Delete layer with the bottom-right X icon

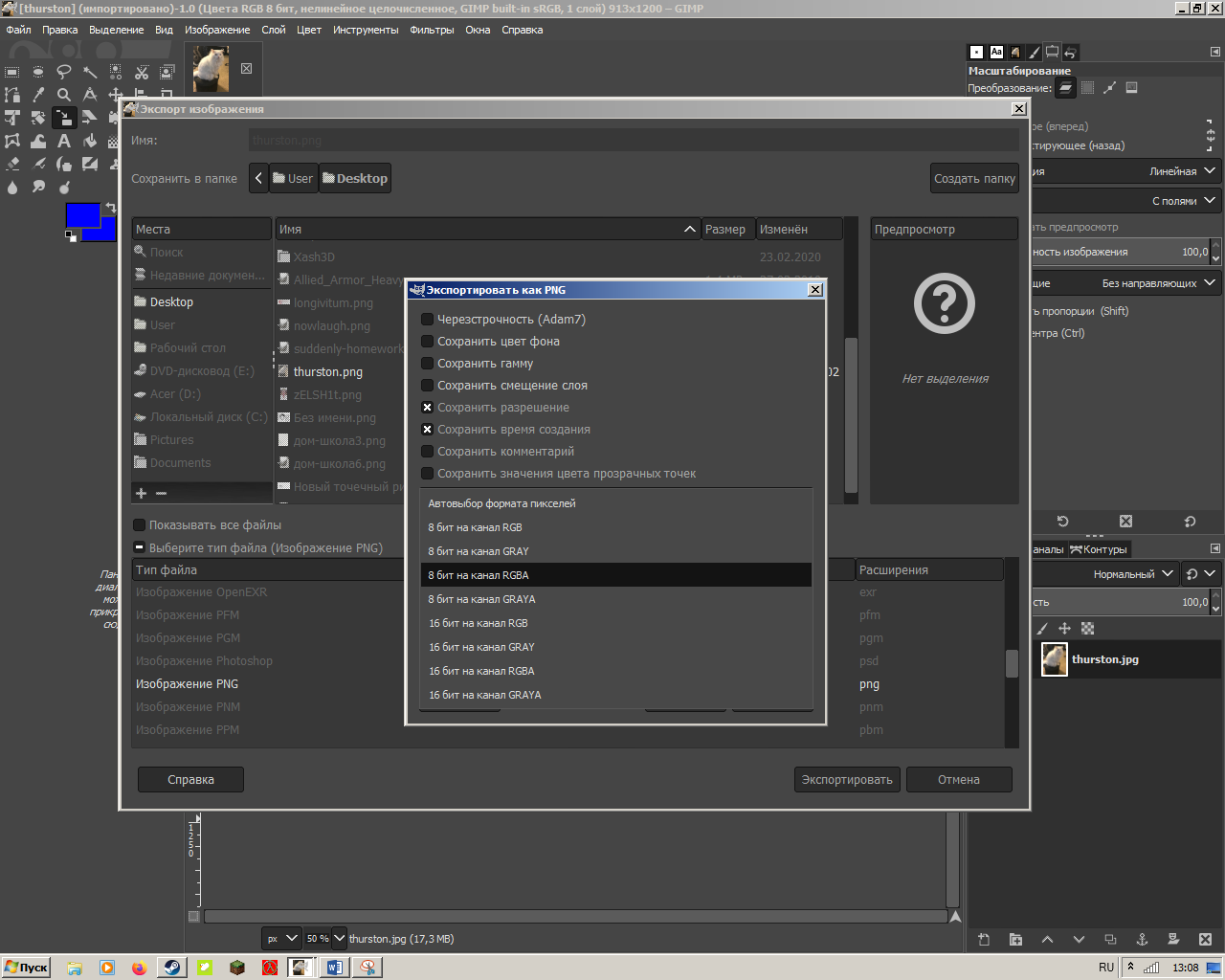(1205, 940)
